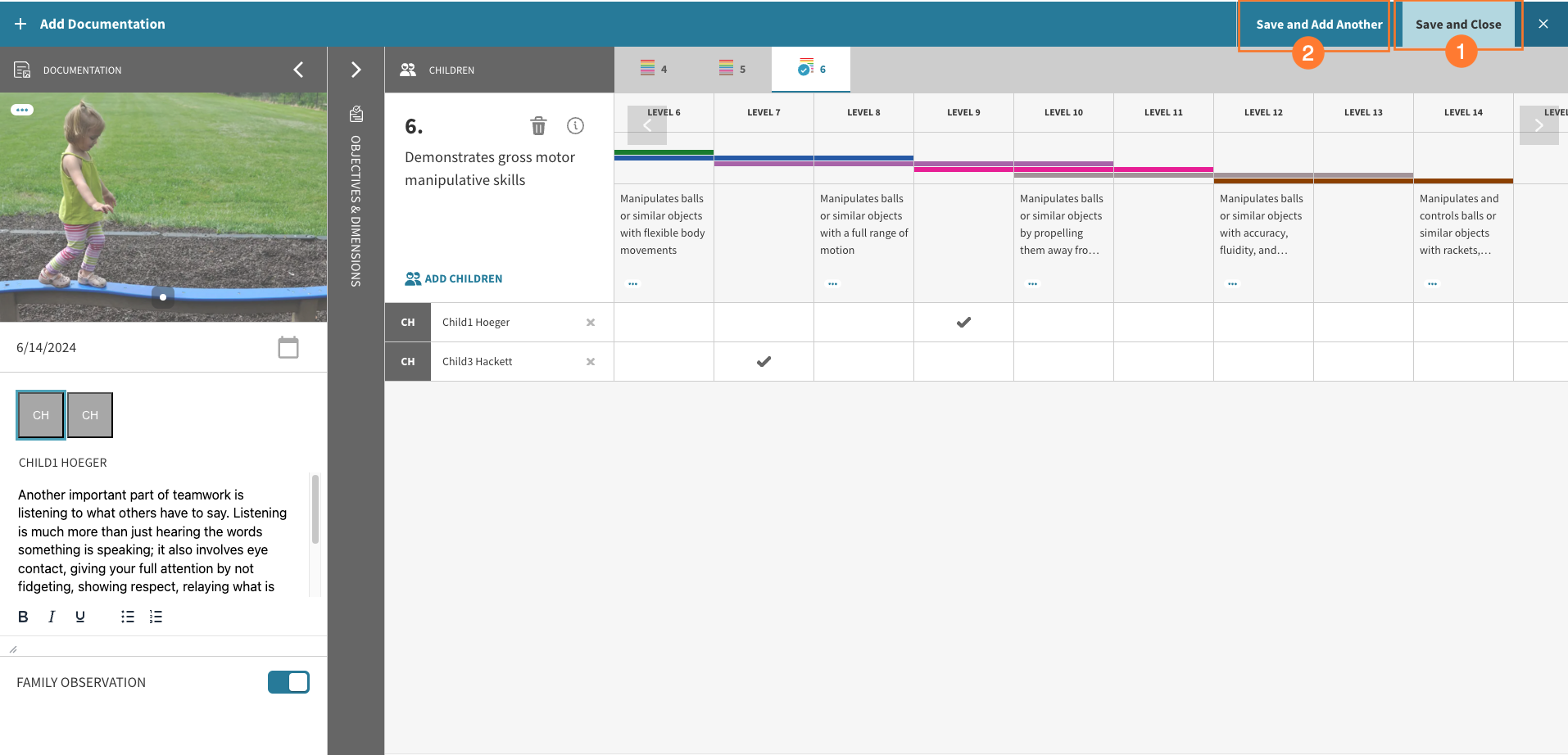Collapse the Documentation panel

pos(298,70)
